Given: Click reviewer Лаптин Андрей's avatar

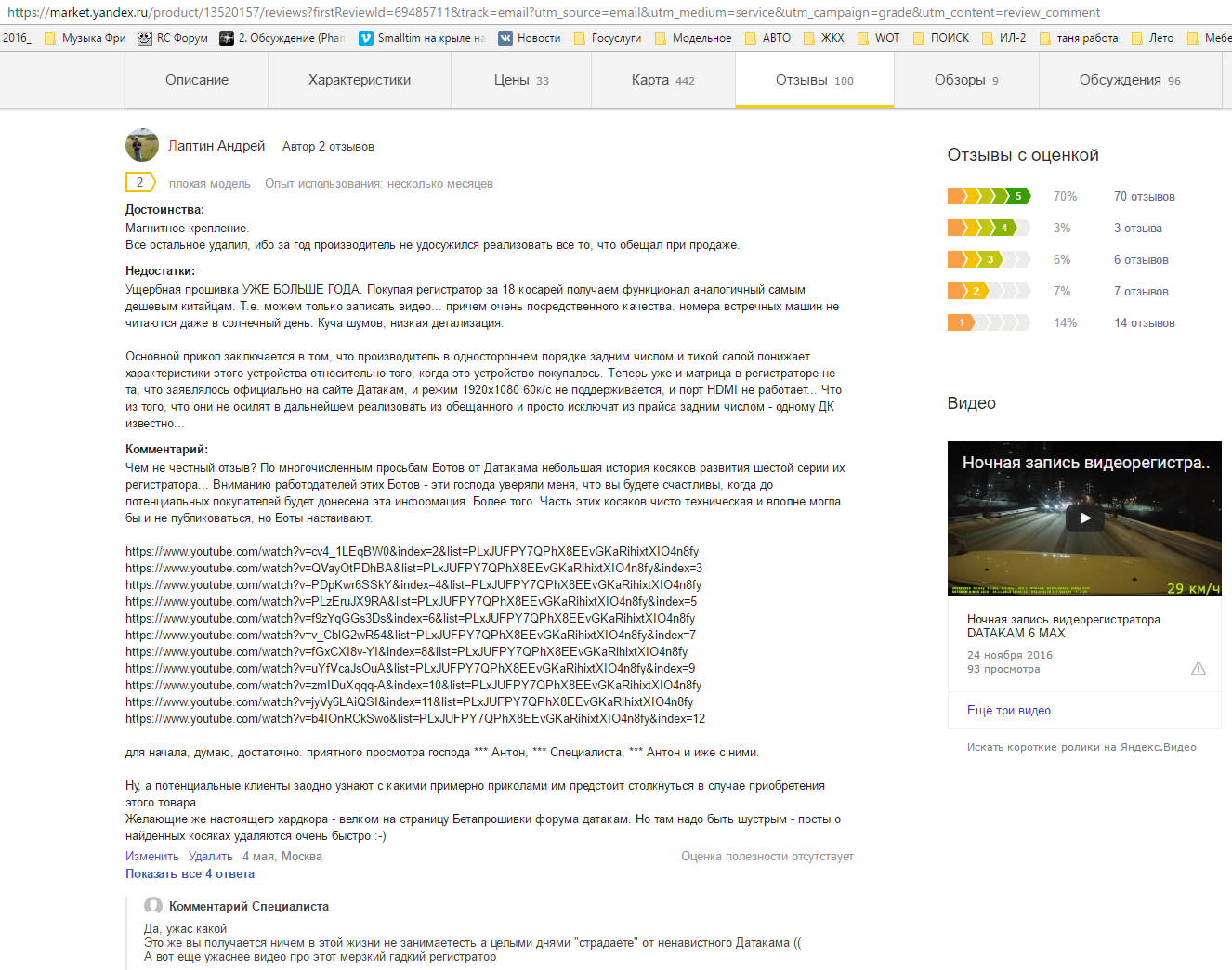Looking at the screenshot, I should (x=142, y=145).
